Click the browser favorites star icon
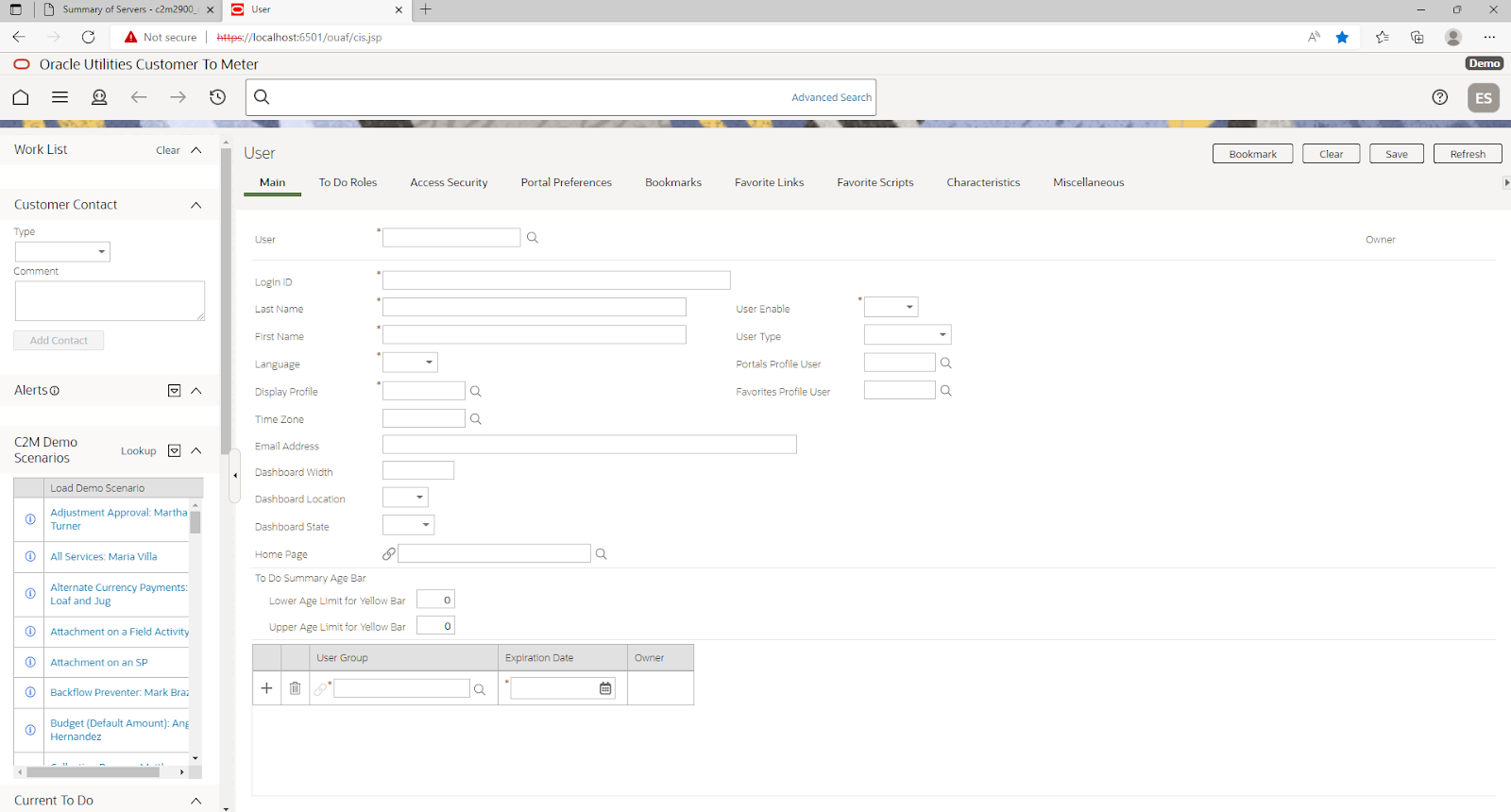Screen dimensions: 1511x812 pyautogui.click(x=1342, y=37)
